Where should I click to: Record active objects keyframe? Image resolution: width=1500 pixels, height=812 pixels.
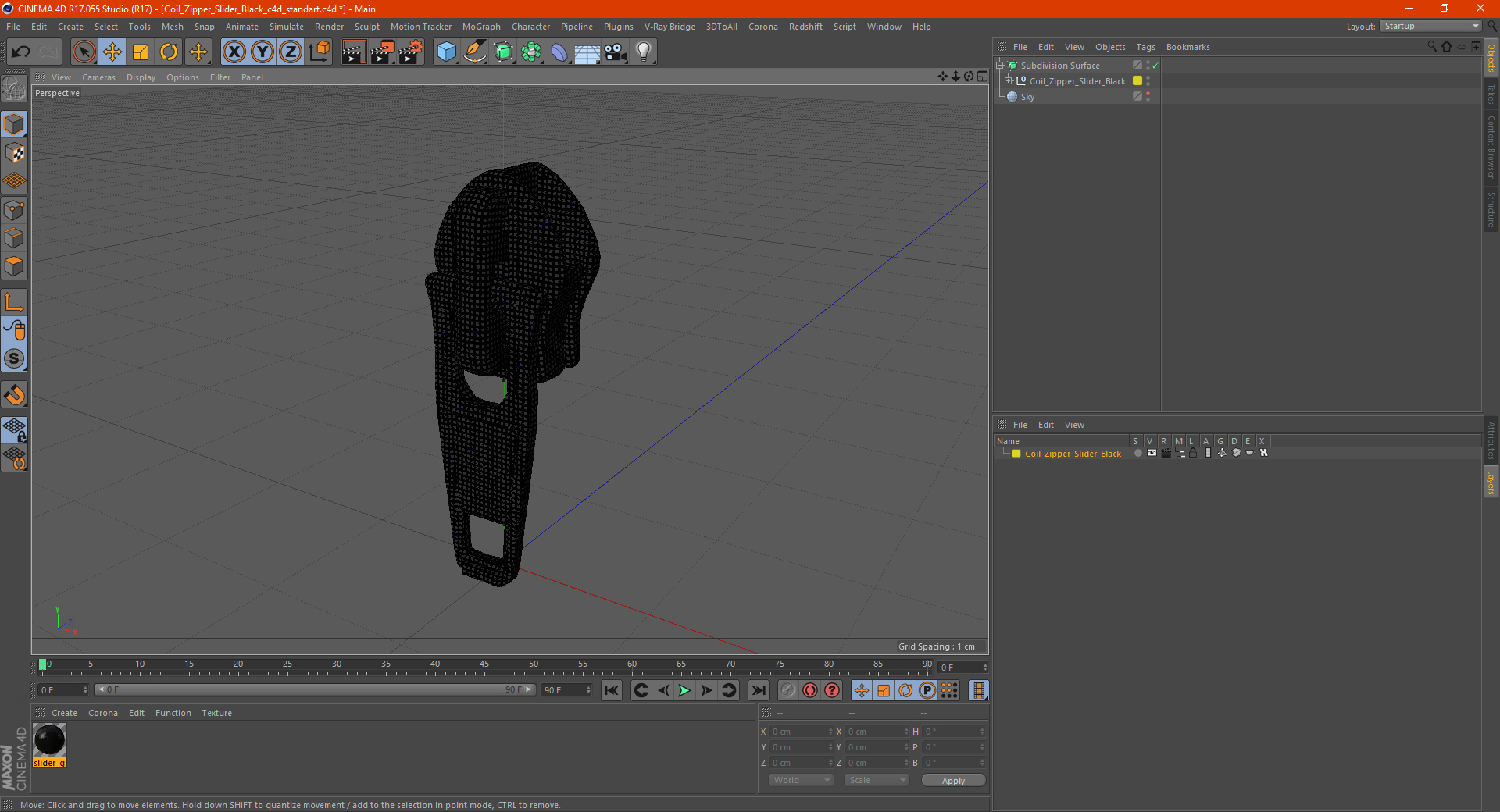[788, 690]
